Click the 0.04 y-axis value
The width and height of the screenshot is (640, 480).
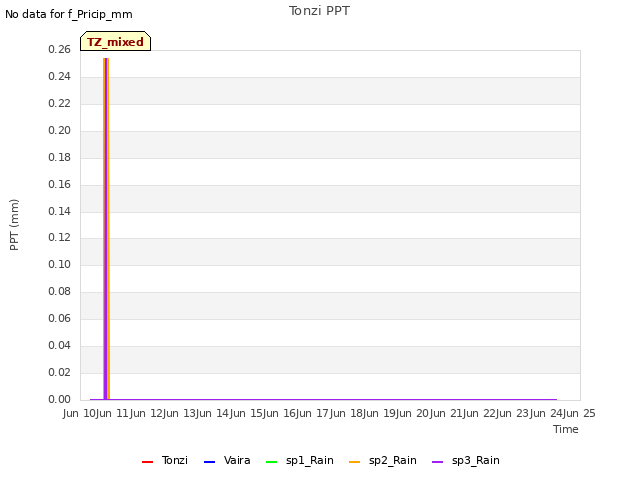click(x=60, y=345)
